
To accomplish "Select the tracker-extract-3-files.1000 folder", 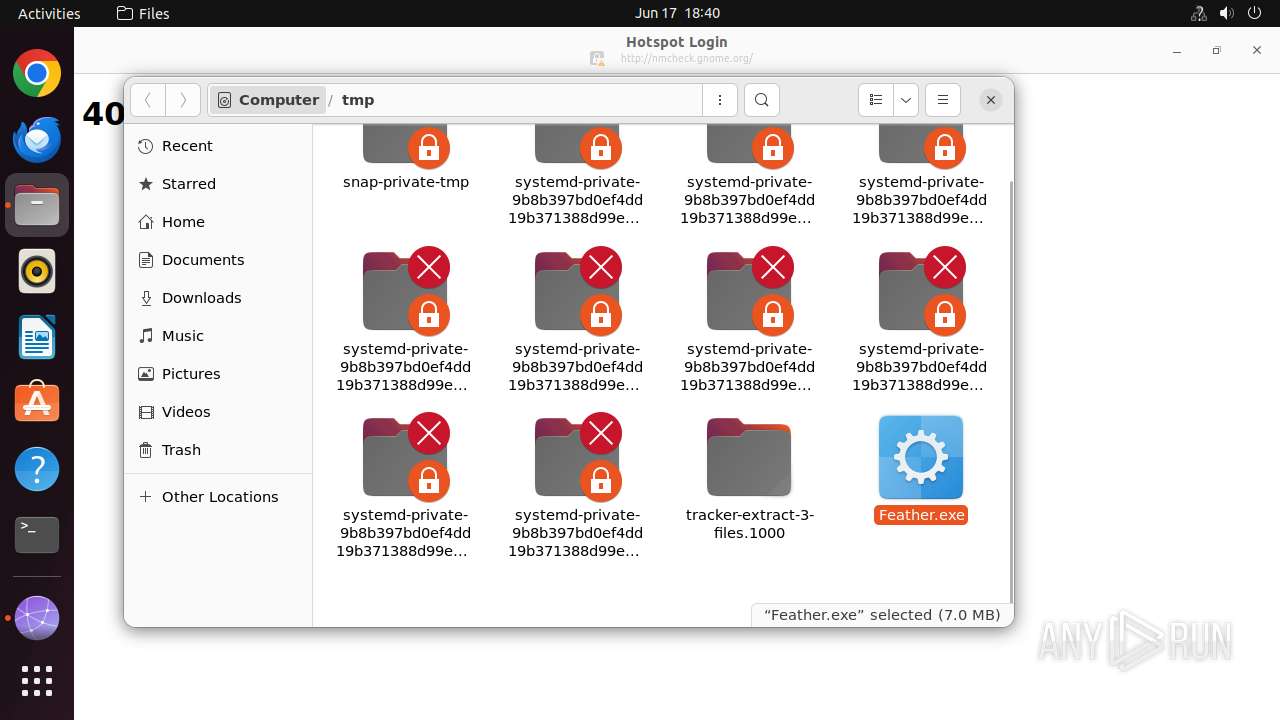I will tap(749, 457).
